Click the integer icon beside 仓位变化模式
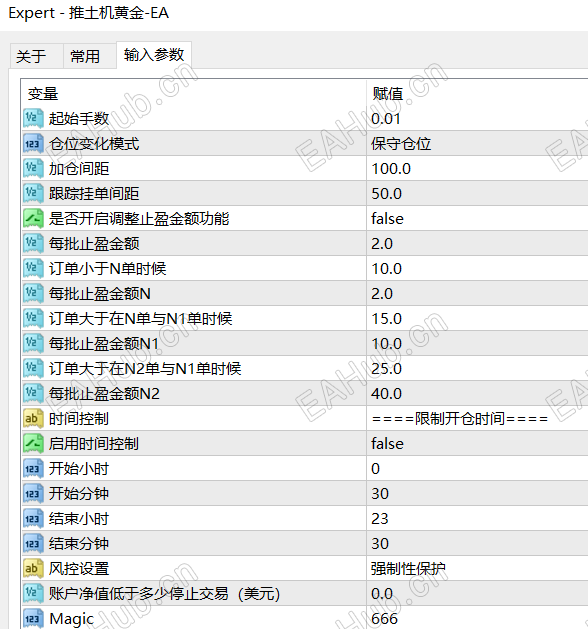This screenshot has height=629, width=588. (x=33, y=144)
